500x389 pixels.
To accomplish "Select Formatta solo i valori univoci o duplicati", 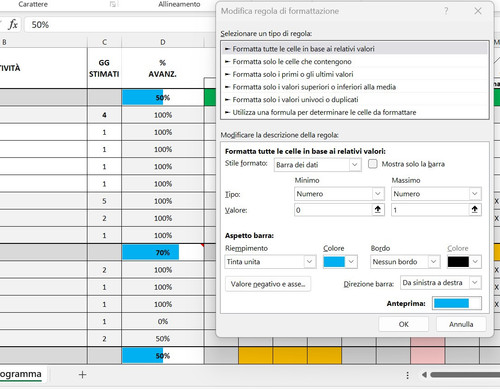I will tap(354, 100).
